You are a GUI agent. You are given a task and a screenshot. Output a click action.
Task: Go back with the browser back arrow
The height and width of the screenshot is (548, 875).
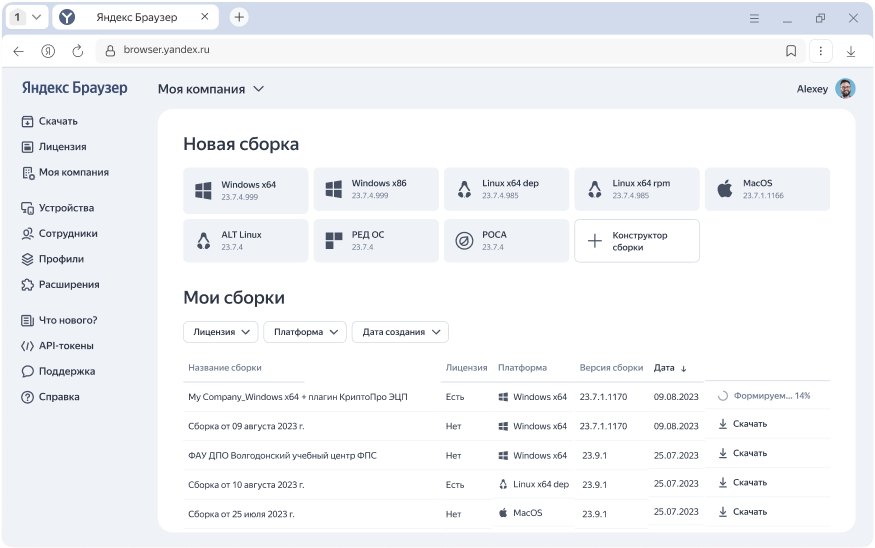pyautogui.click(x=18, y=51)
